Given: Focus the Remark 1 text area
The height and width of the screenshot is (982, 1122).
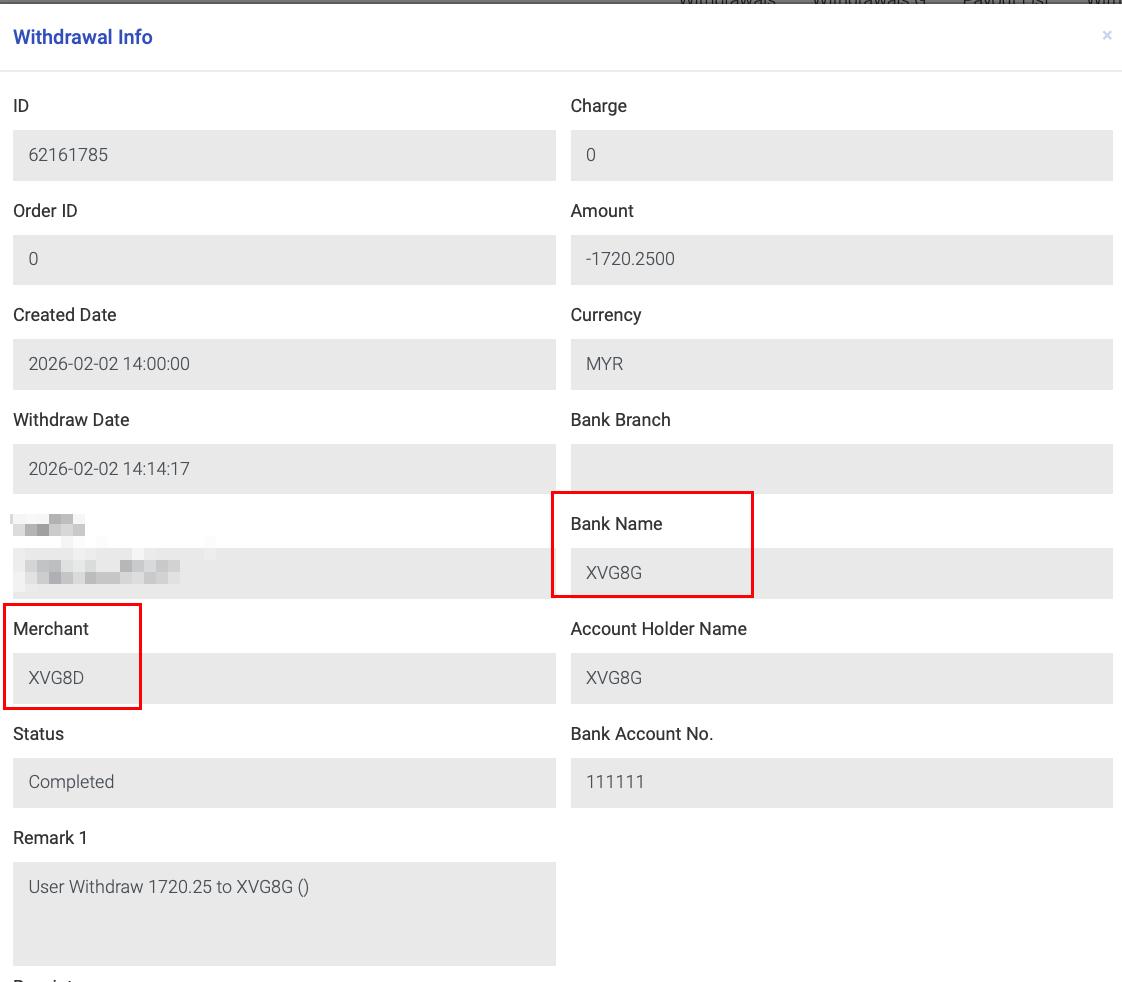Looking at the screenshot, I should coord(284,913).
